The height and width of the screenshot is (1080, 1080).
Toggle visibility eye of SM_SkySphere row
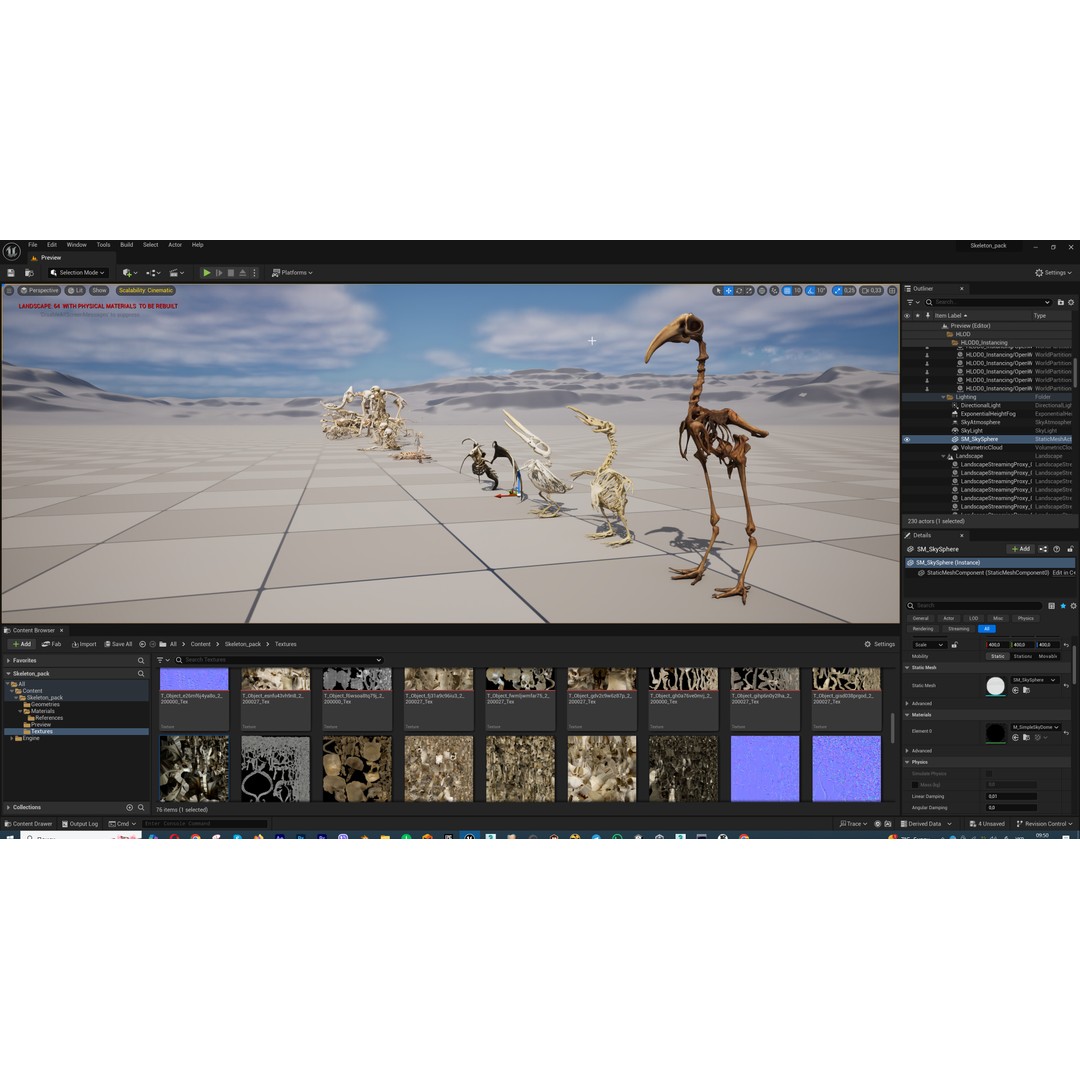coord(906,439)
